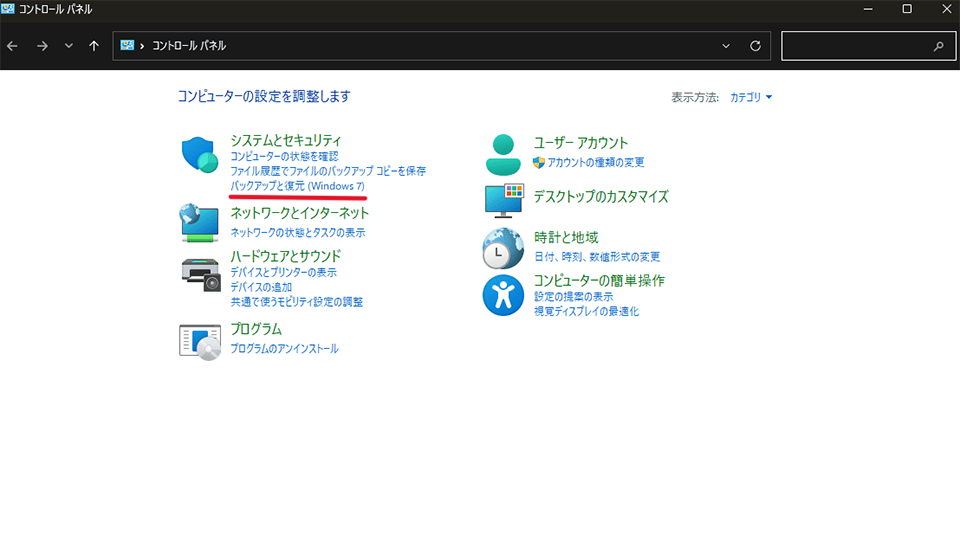Expand the breadcrumb chevron before コントロール パネル
Image resolution: width=960 pixels, height=535 pixels.
point(142,46)
